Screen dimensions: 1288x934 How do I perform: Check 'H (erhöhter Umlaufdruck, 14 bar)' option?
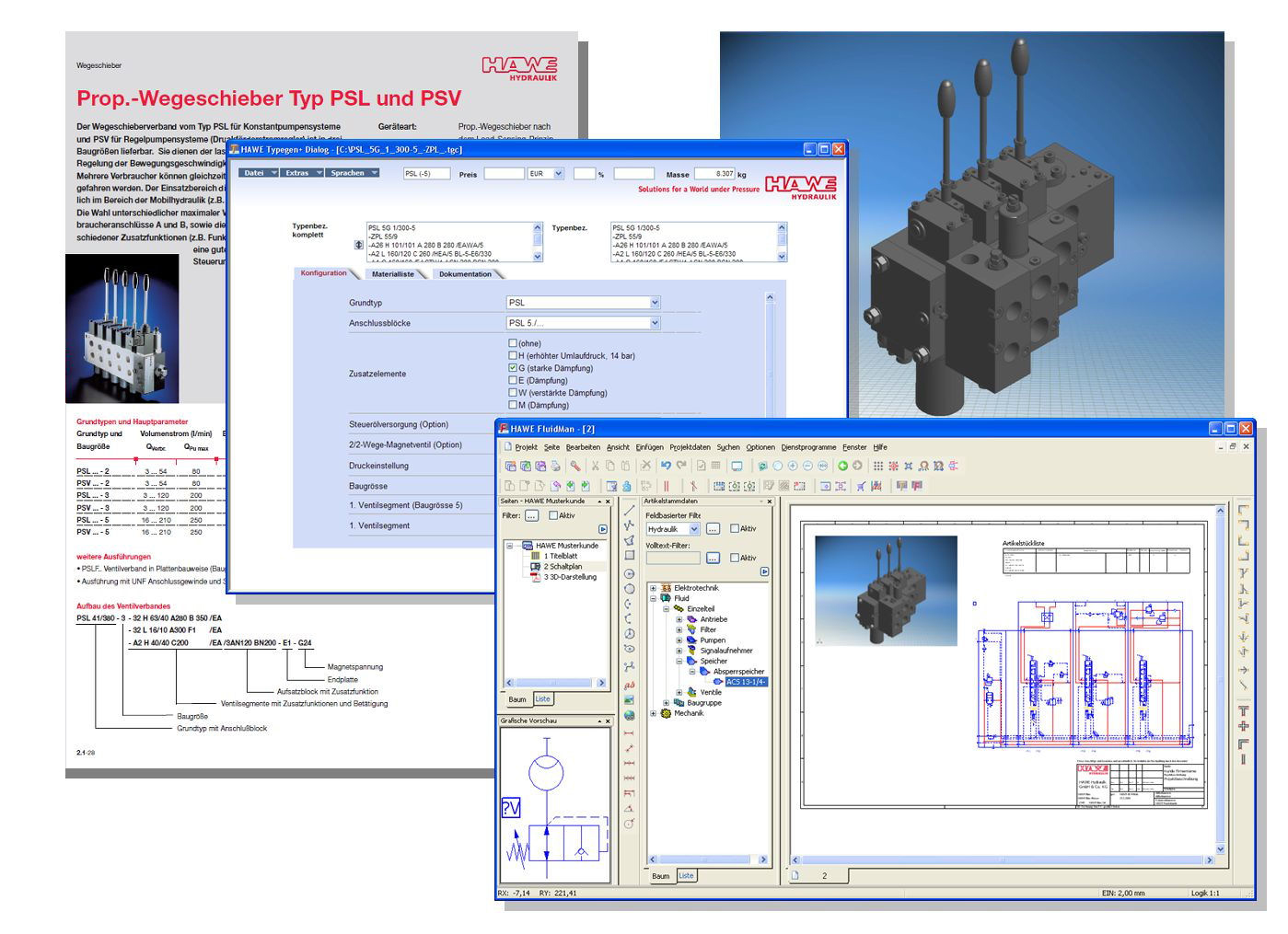[513, 355]
